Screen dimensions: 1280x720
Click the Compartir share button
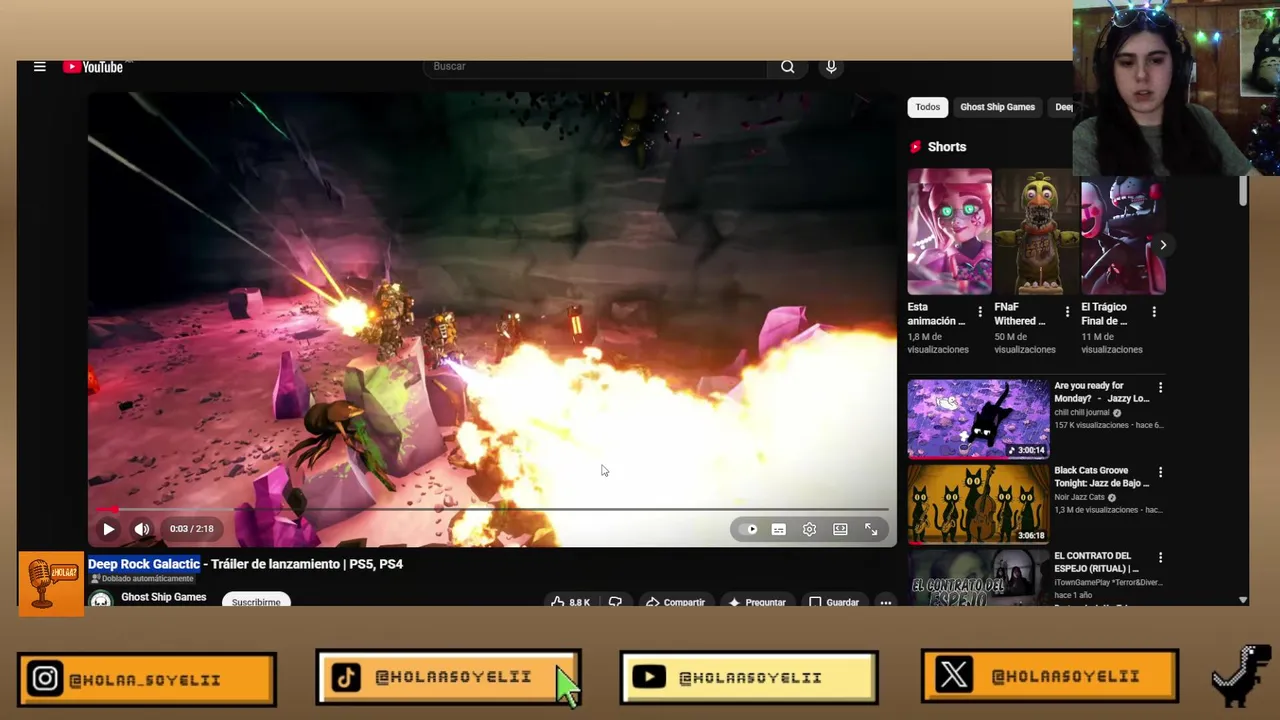[x=676, y=602]
